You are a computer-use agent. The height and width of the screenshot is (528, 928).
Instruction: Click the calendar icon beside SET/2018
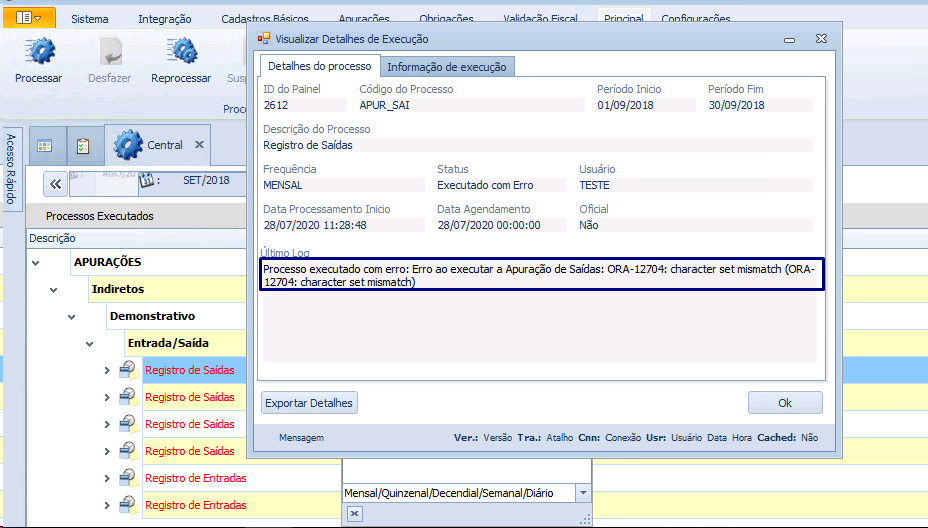146,181
